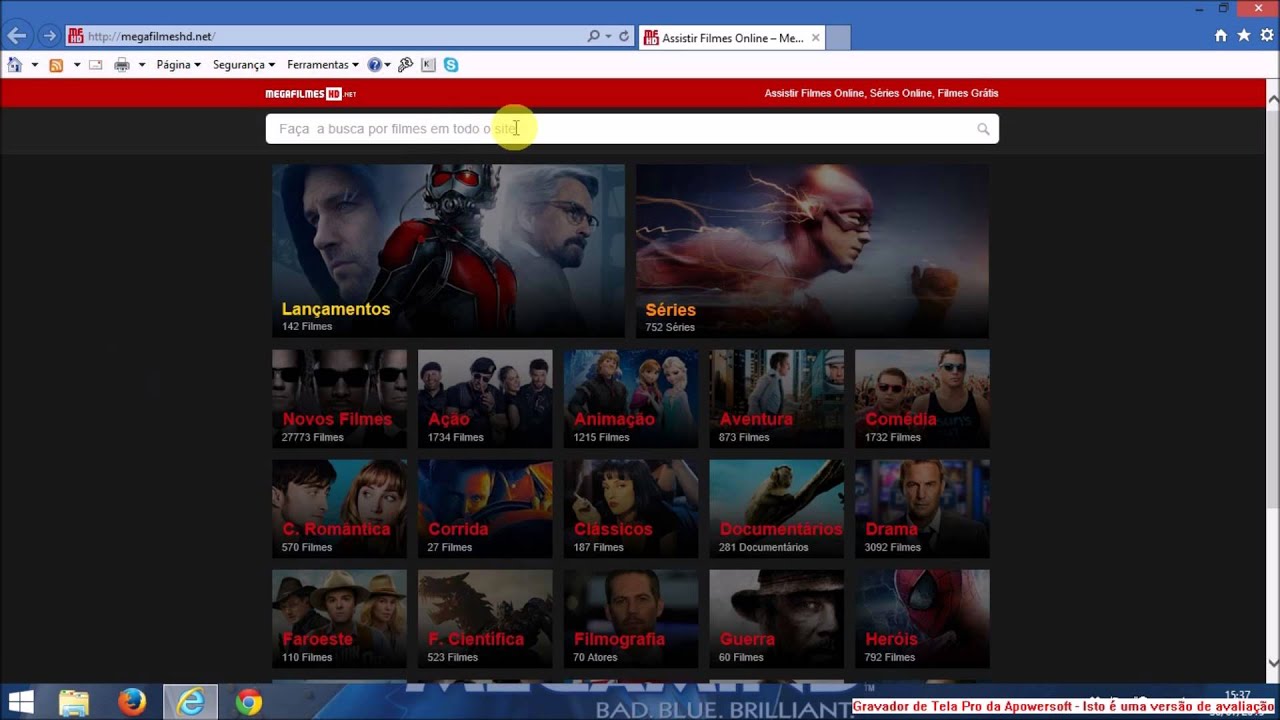Expand the RSS feeds dropdown arrow
The image size is (1280, 720).
(x=77, y=65)
